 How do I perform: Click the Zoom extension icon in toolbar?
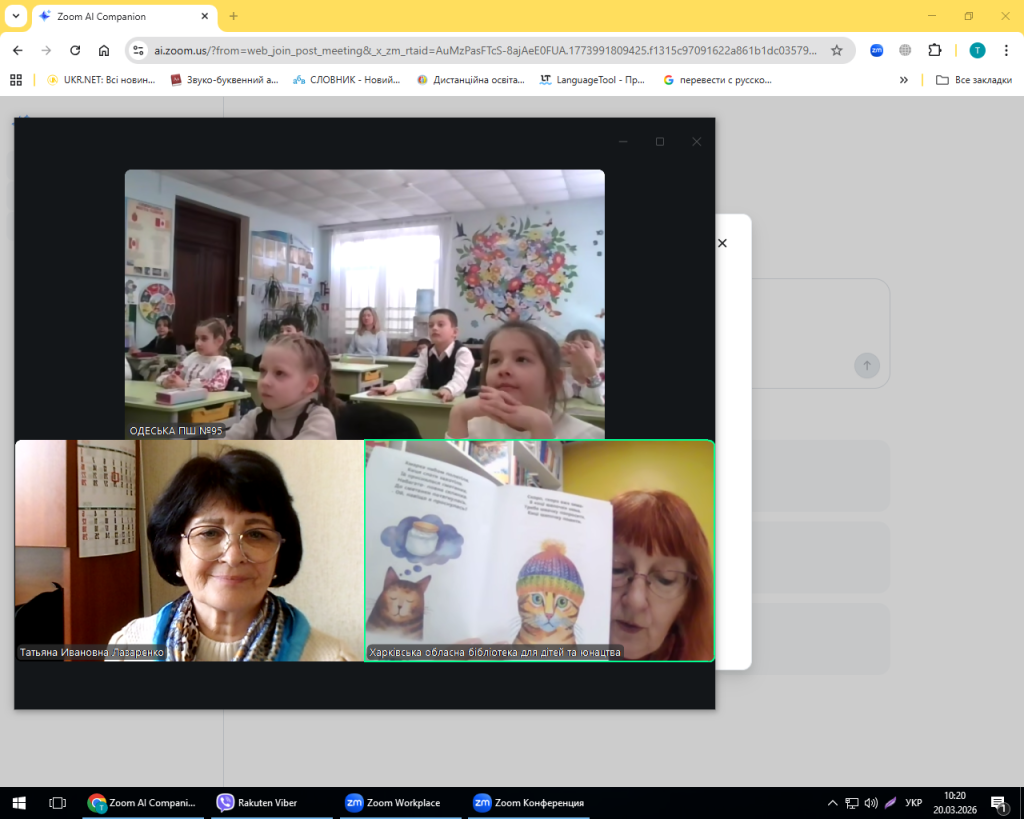tap(876, 50)
